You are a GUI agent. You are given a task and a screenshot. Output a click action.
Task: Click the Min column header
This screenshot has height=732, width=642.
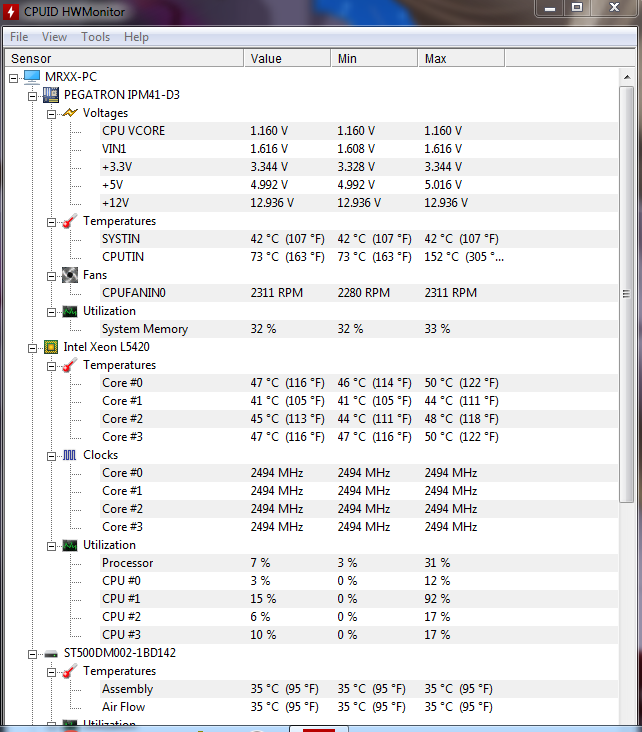pyautogui.click(x=374, y=58)
